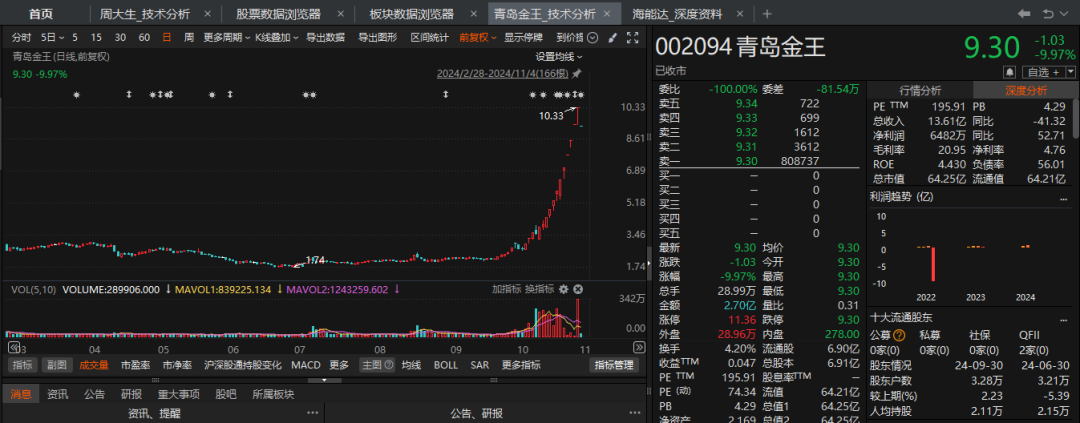
Task: Click the 指标管理 button
Action: (x=613, y=365)
